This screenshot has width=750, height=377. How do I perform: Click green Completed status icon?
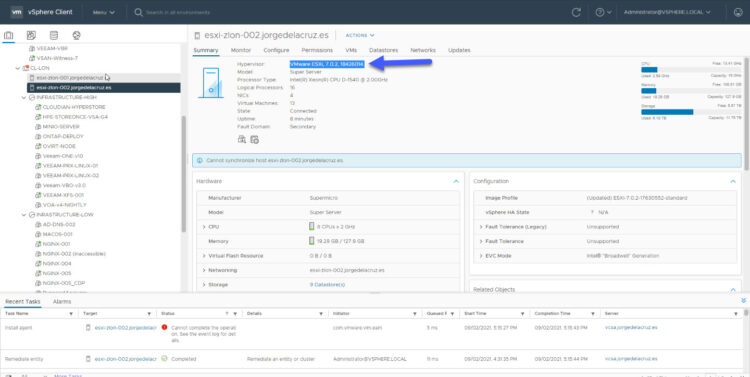pyautogui.click(x=165, y=358)
